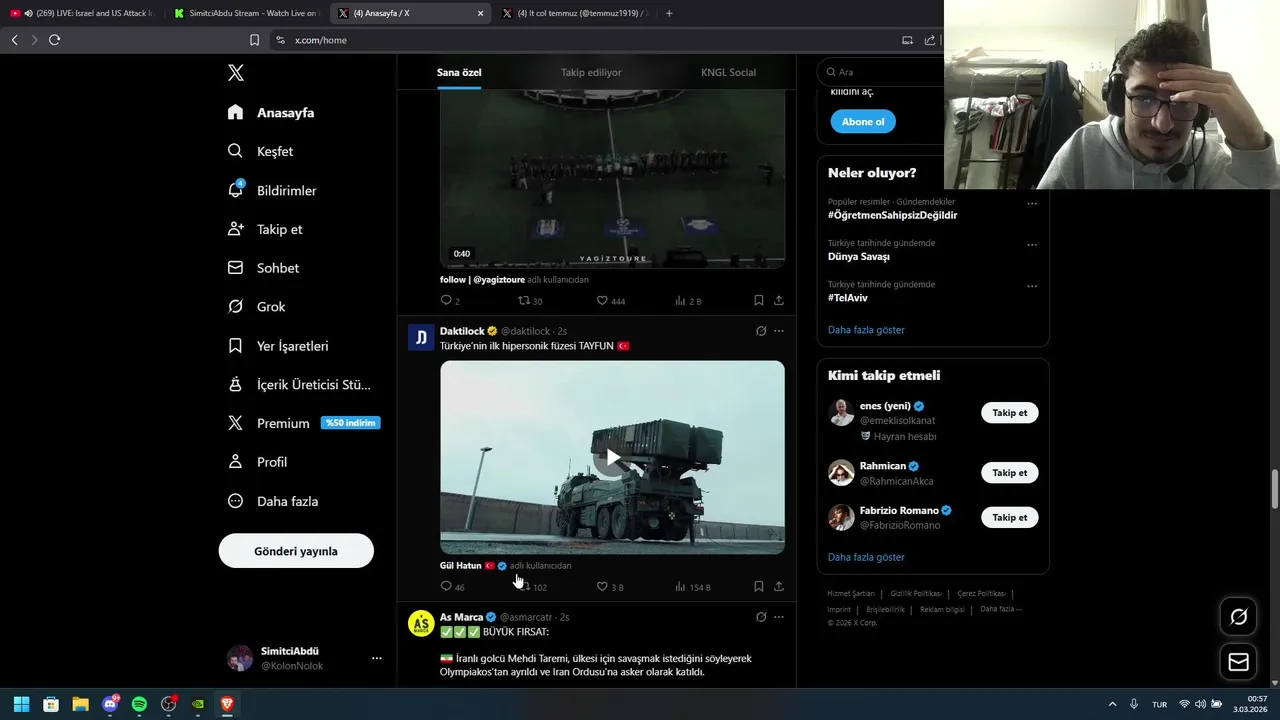Open Premium with %50 indirim badge
The image size is (1280, 720).
303,423
